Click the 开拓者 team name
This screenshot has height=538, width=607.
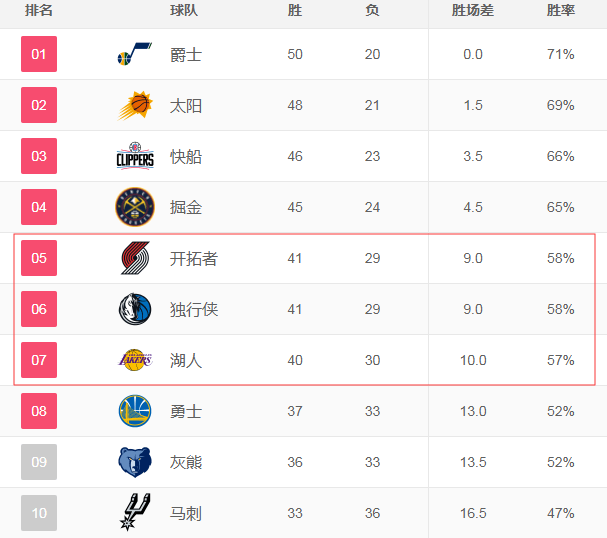pos(194,259)
